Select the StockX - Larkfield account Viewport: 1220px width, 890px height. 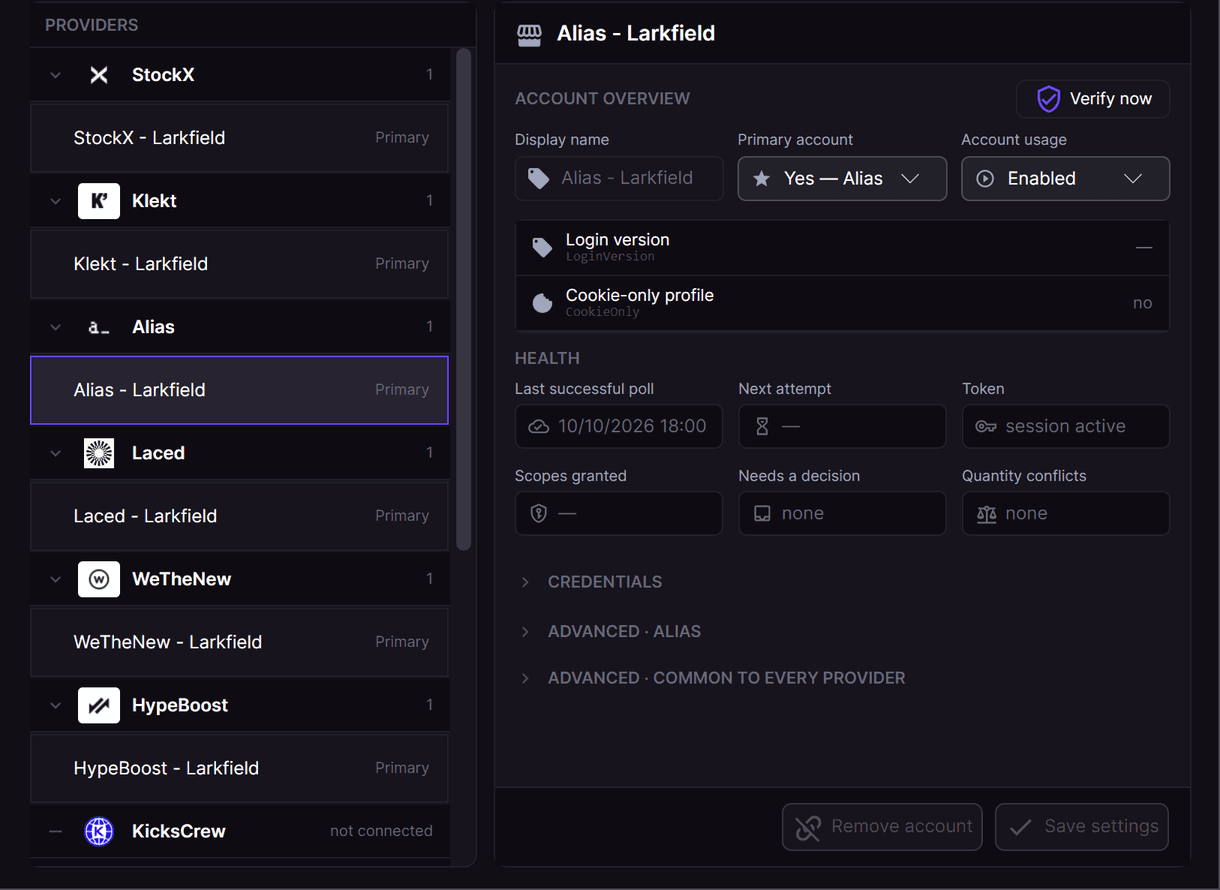click(x=240, y=138)
